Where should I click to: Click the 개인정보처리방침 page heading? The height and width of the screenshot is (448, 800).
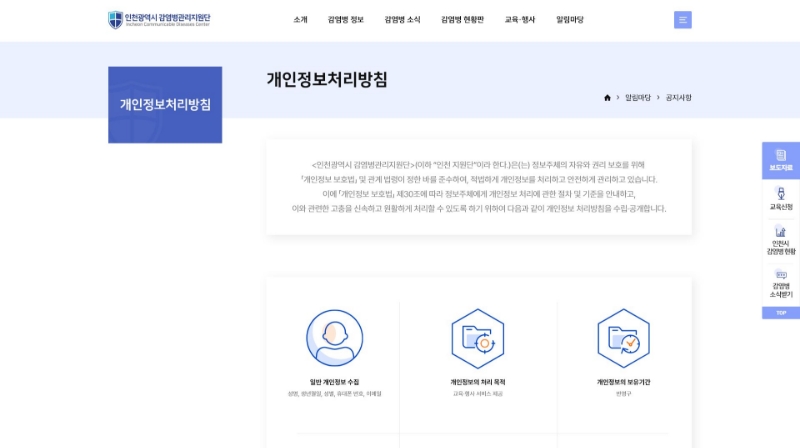click(327, 80)
